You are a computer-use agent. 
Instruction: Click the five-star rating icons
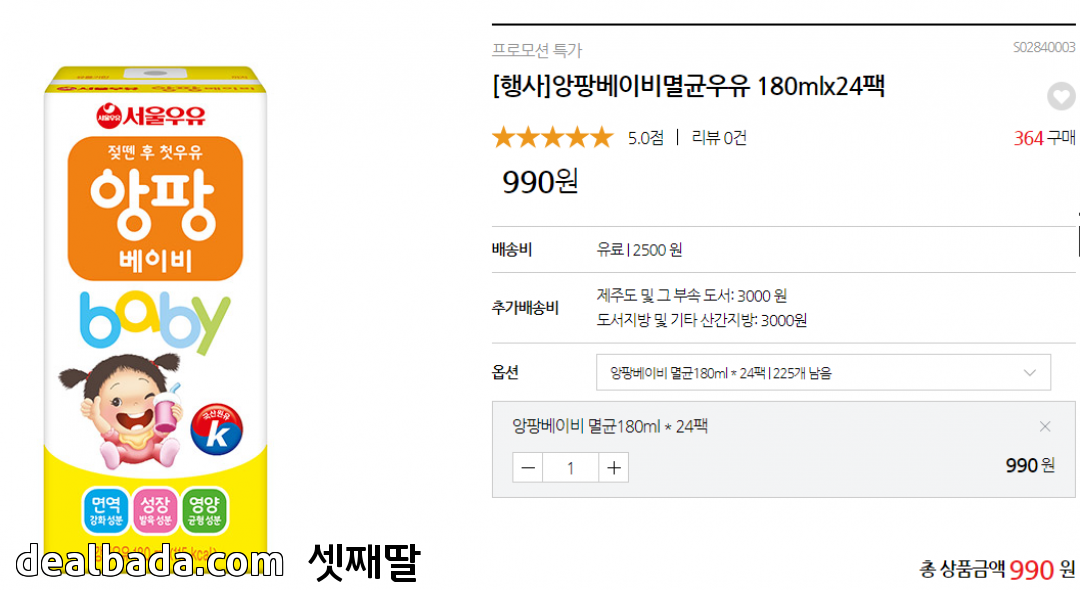552,138
